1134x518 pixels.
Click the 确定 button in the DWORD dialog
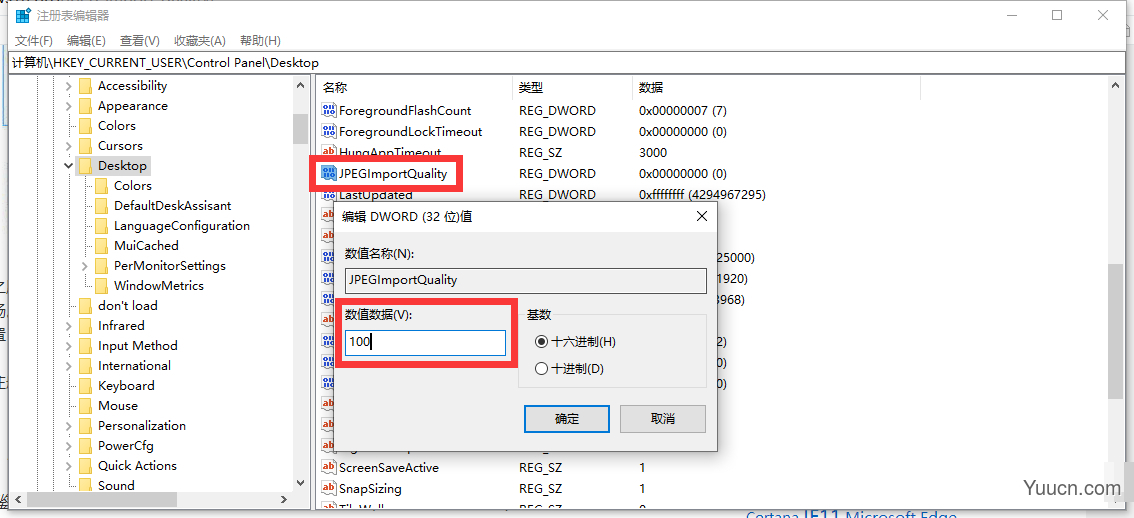567,419
